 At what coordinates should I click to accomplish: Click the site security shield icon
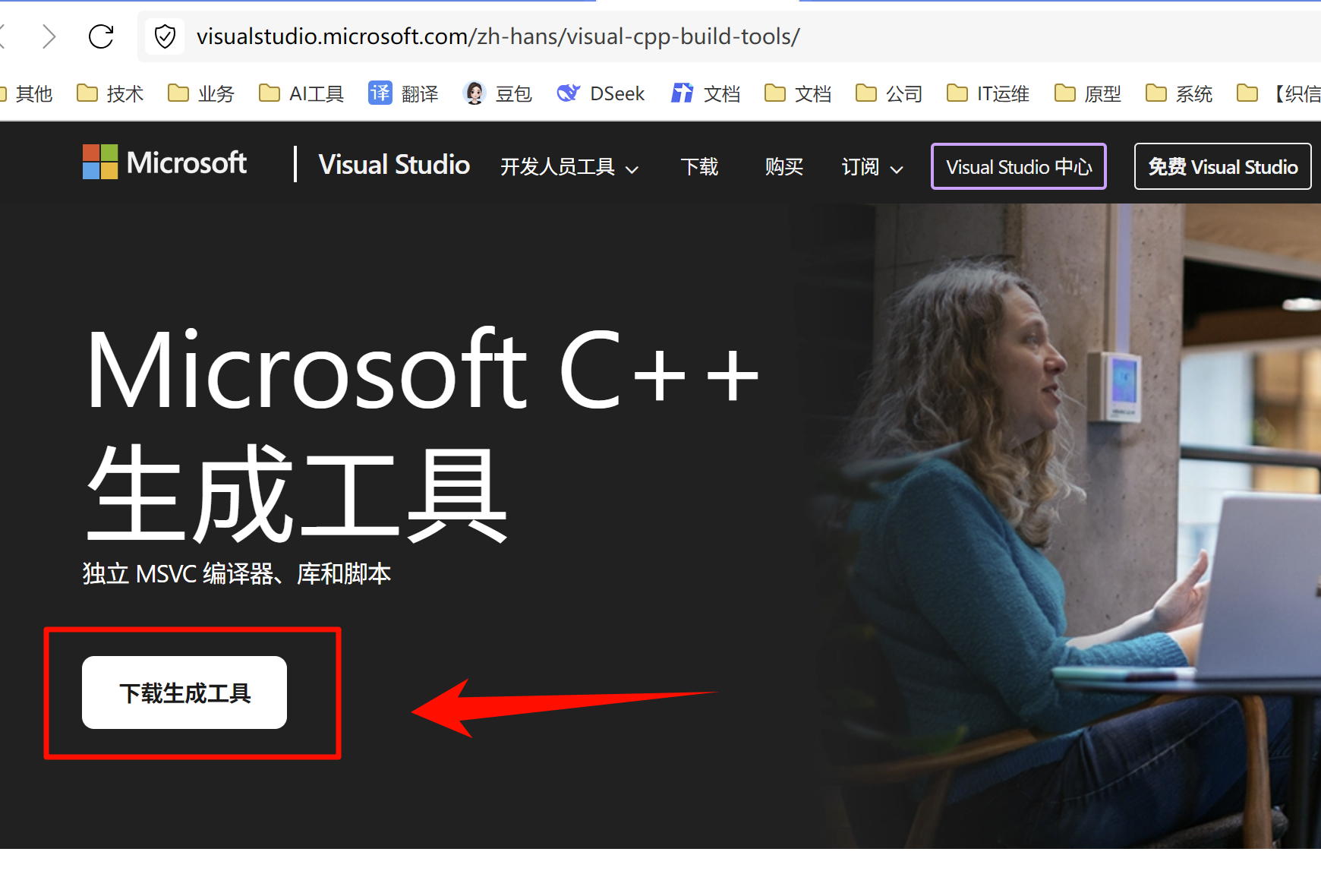point(165,36)
